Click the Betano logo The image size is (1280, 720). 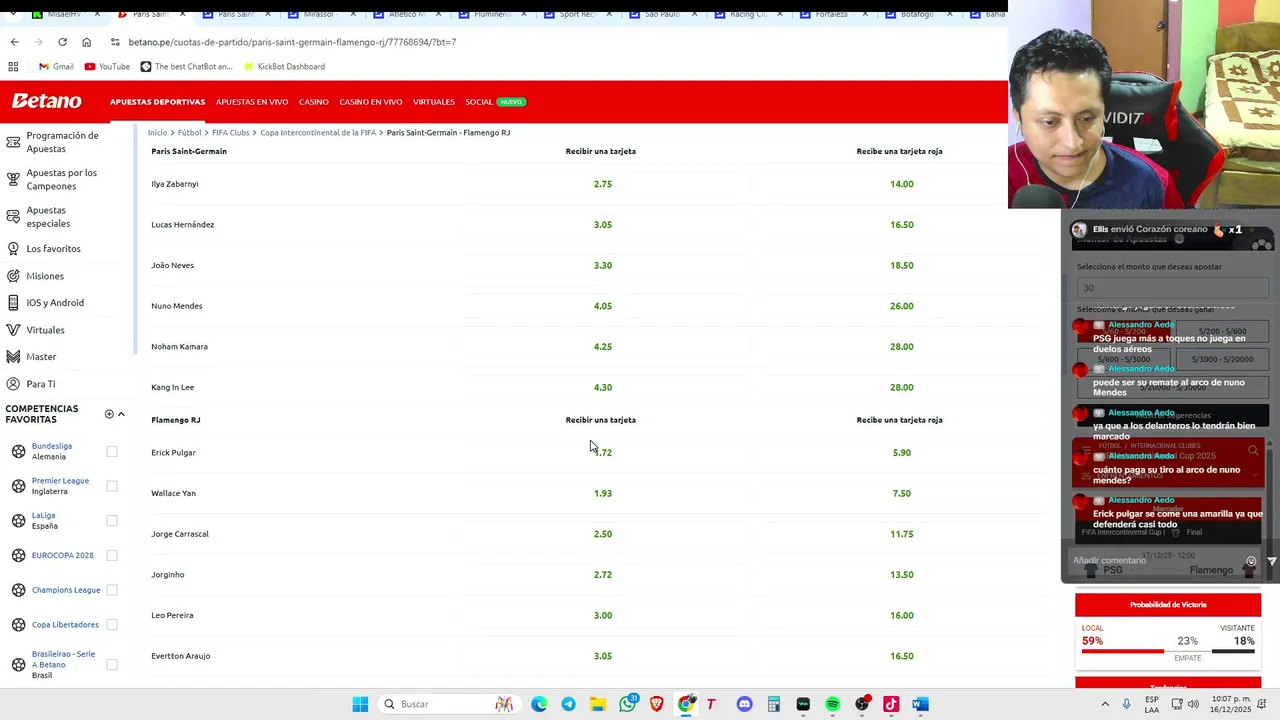point(46,101)
